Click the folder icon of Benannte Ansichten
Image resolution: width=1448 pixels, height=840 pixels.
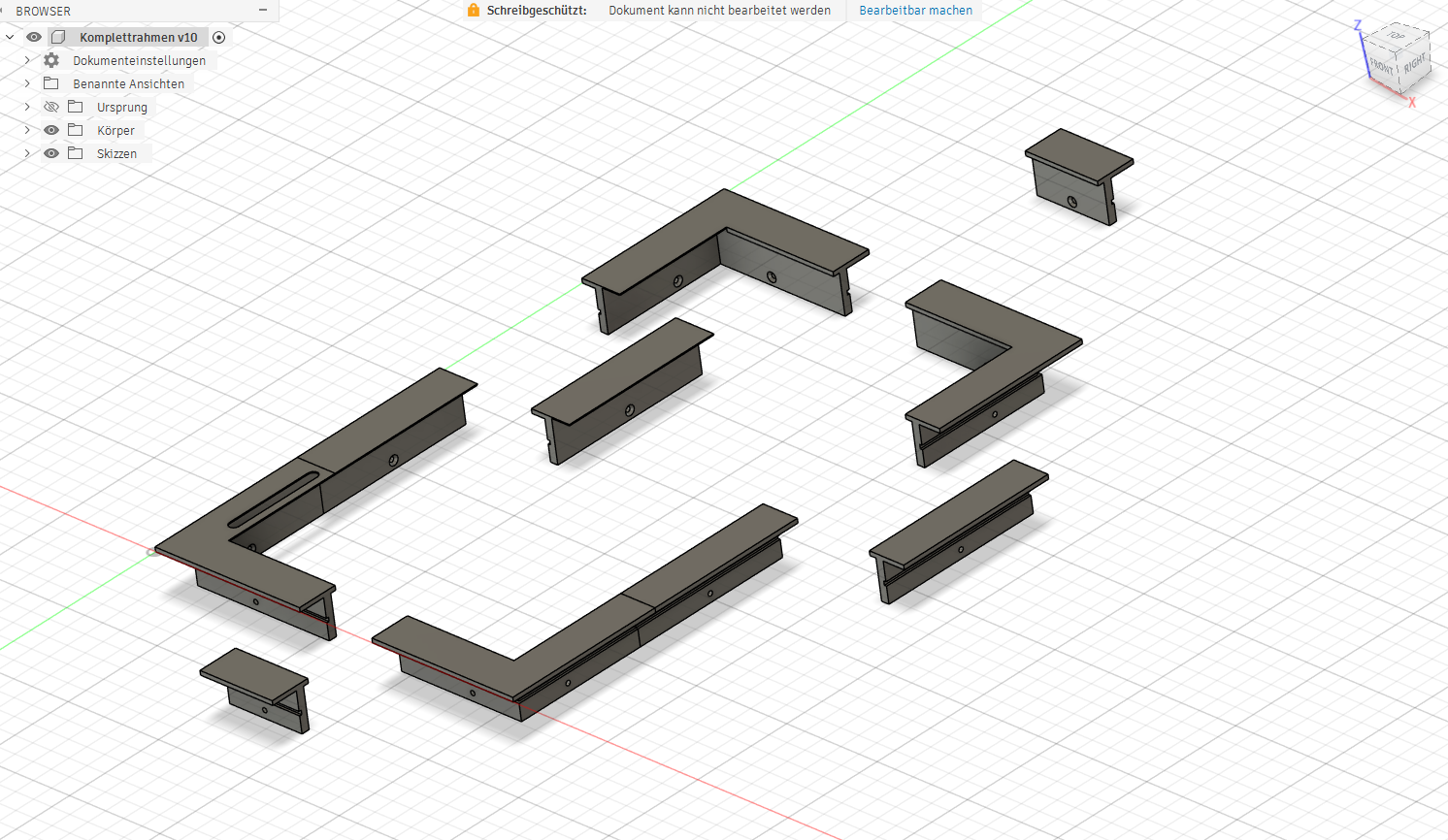[x=51, y=83]
